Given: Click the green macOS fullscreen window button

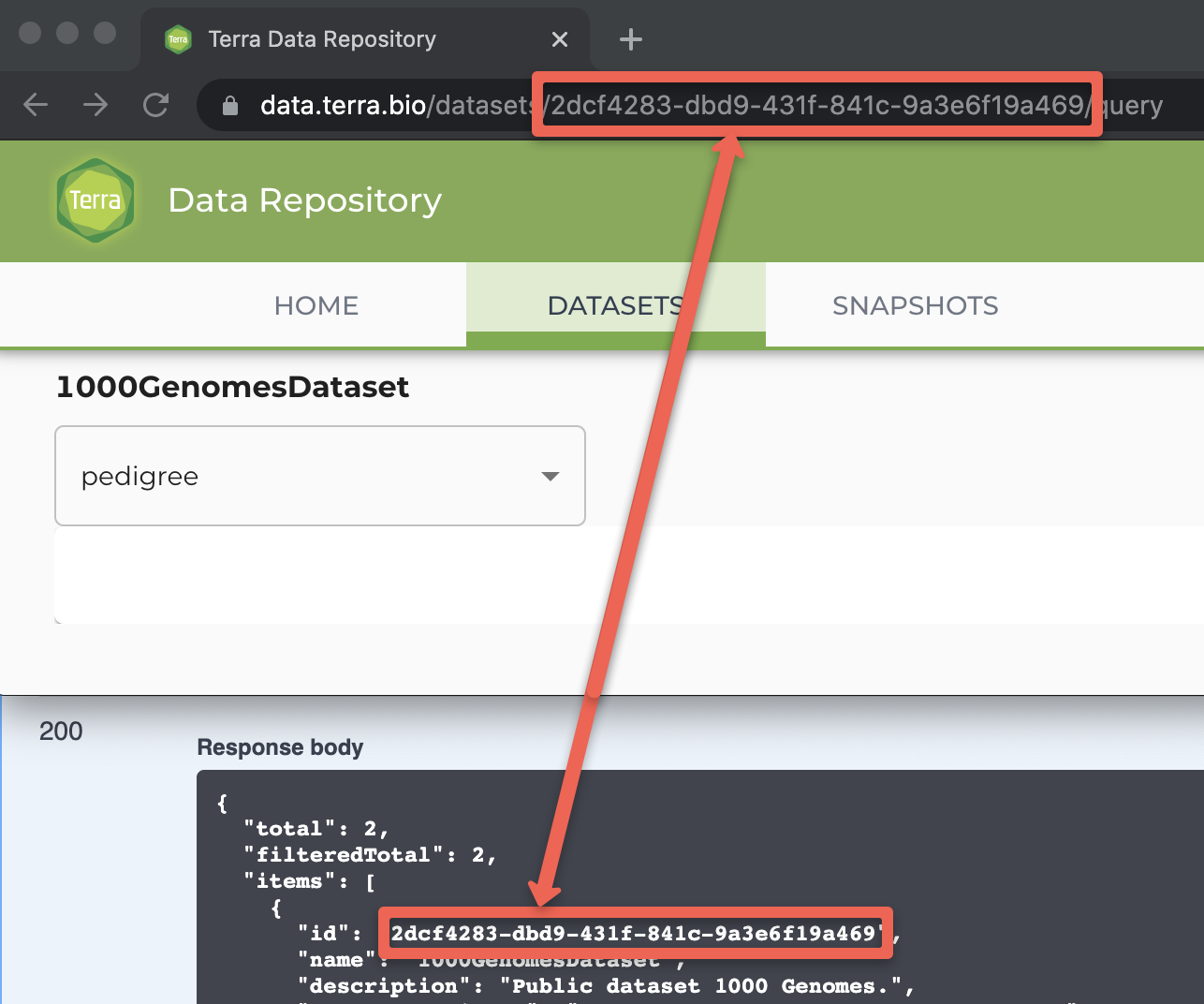Looking at the screenshot, I should (x=105, y=33).
